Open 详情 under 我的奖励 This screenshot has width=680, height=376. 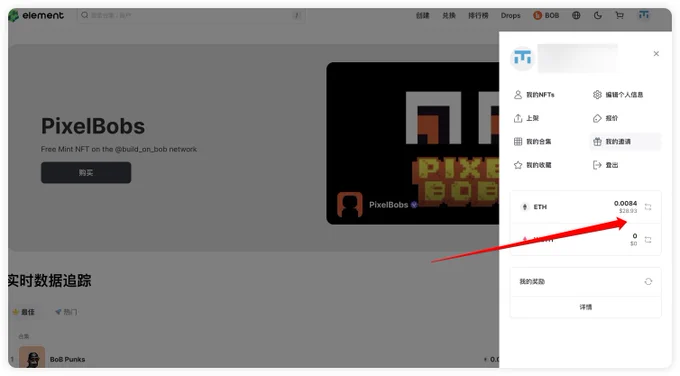585,307
